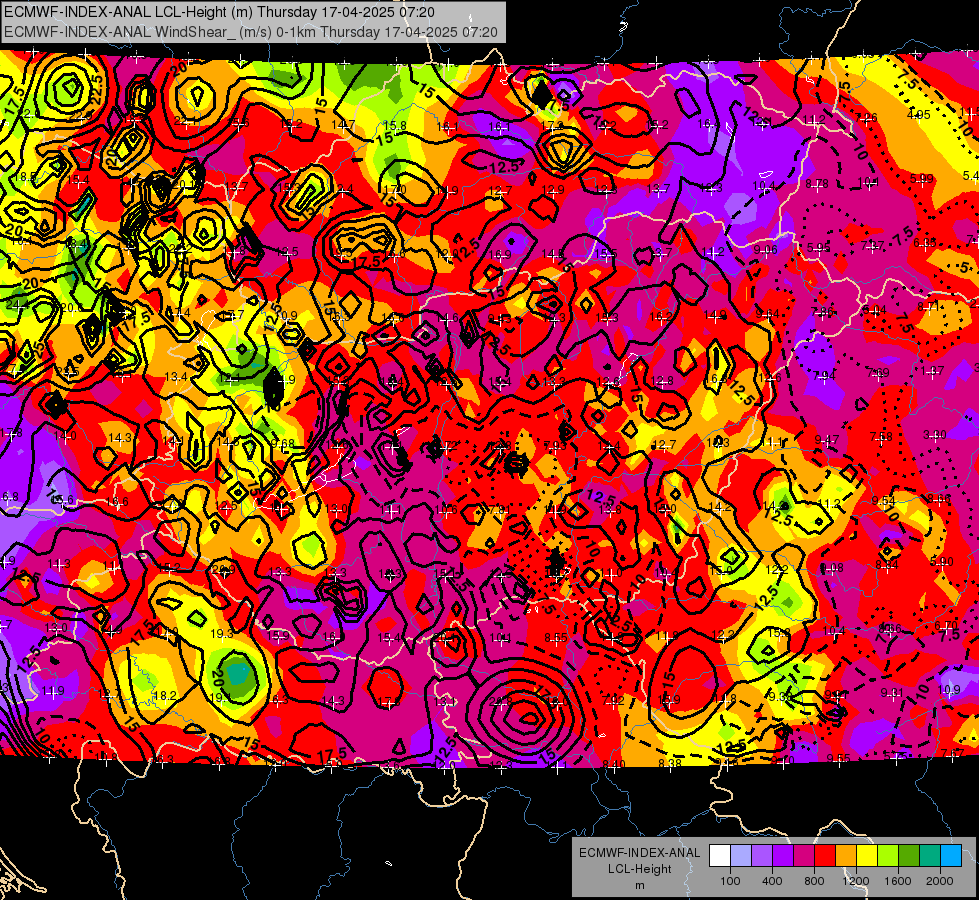Click the 9.47 grid value
This screenshot has height=900, width=979.
827,440
